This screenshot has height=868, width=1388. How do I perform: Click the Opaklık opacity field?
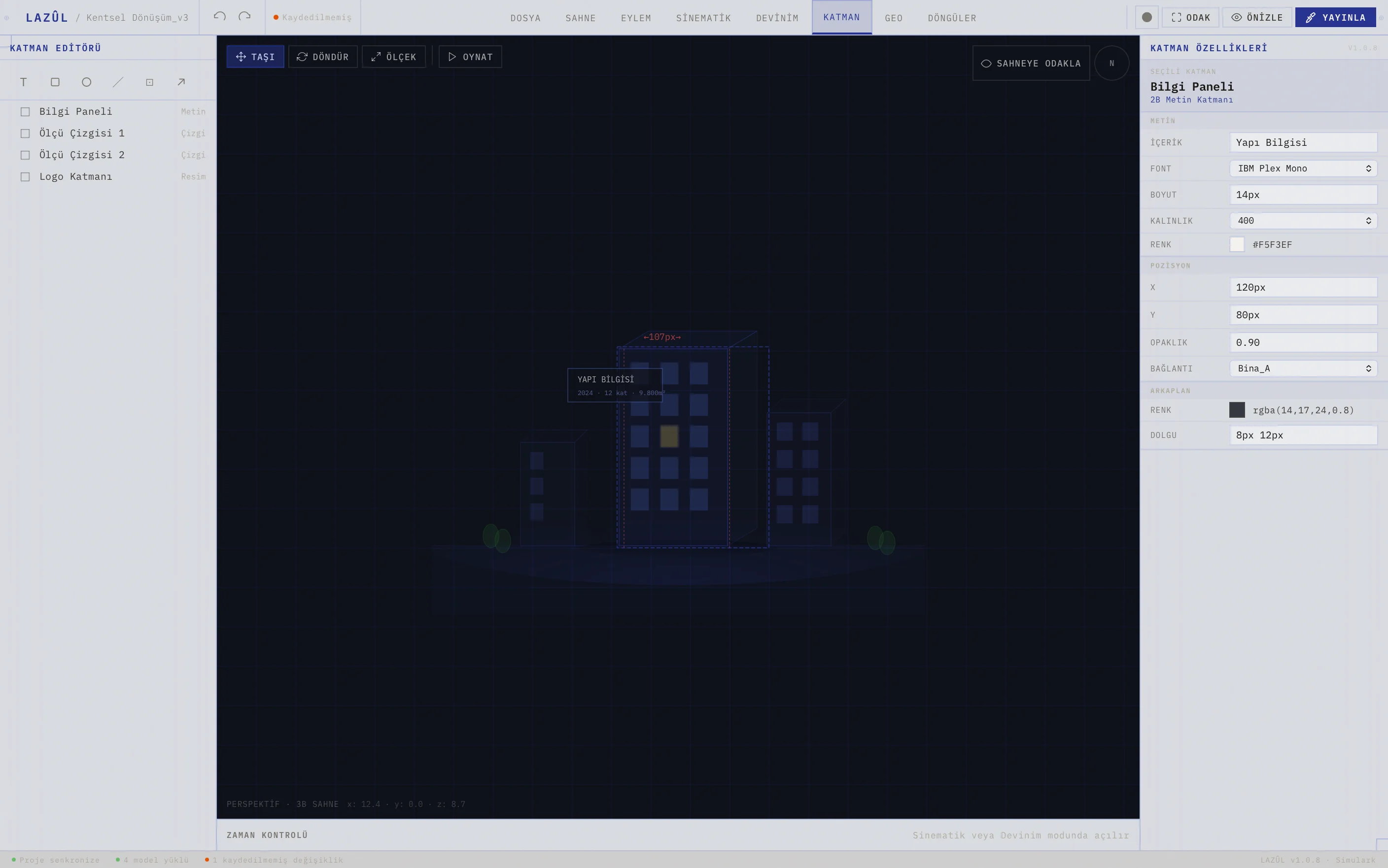(x=1304, y=343)
